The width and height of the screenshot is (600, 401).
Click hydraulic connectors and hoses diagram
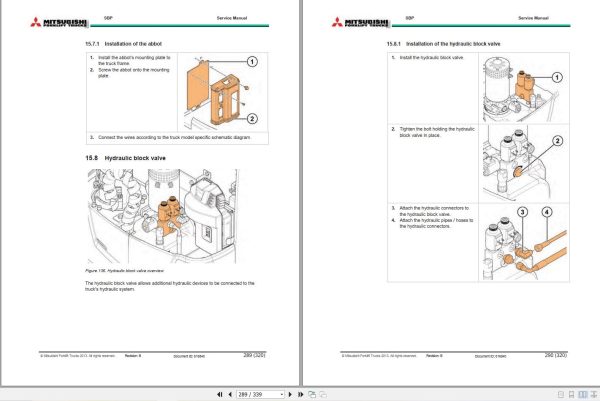[523, 243]
